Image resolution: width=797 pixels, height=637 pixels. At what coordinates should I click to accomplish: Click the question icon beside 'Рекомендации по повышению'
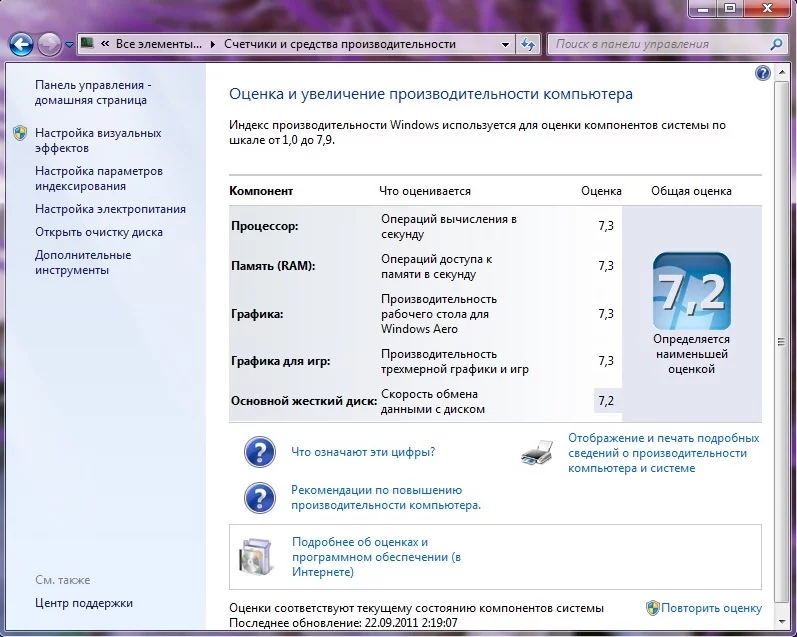[259, 498]
